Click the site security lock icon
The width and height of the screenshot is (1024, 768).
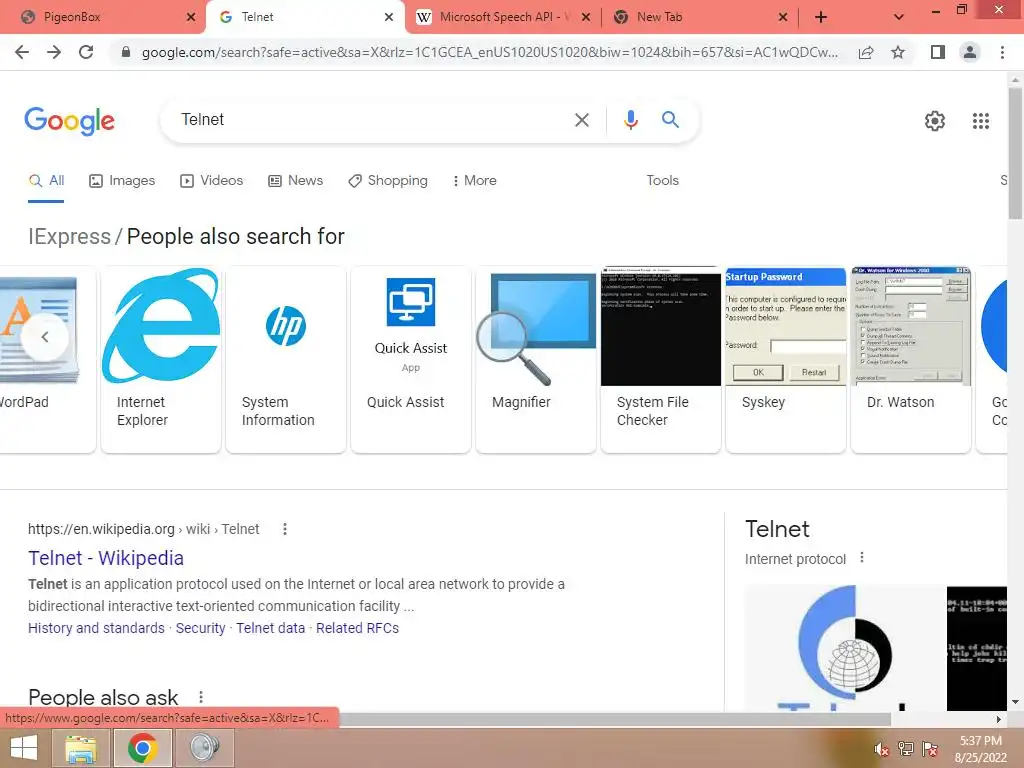pyautogui.click(x=126, y=52)
